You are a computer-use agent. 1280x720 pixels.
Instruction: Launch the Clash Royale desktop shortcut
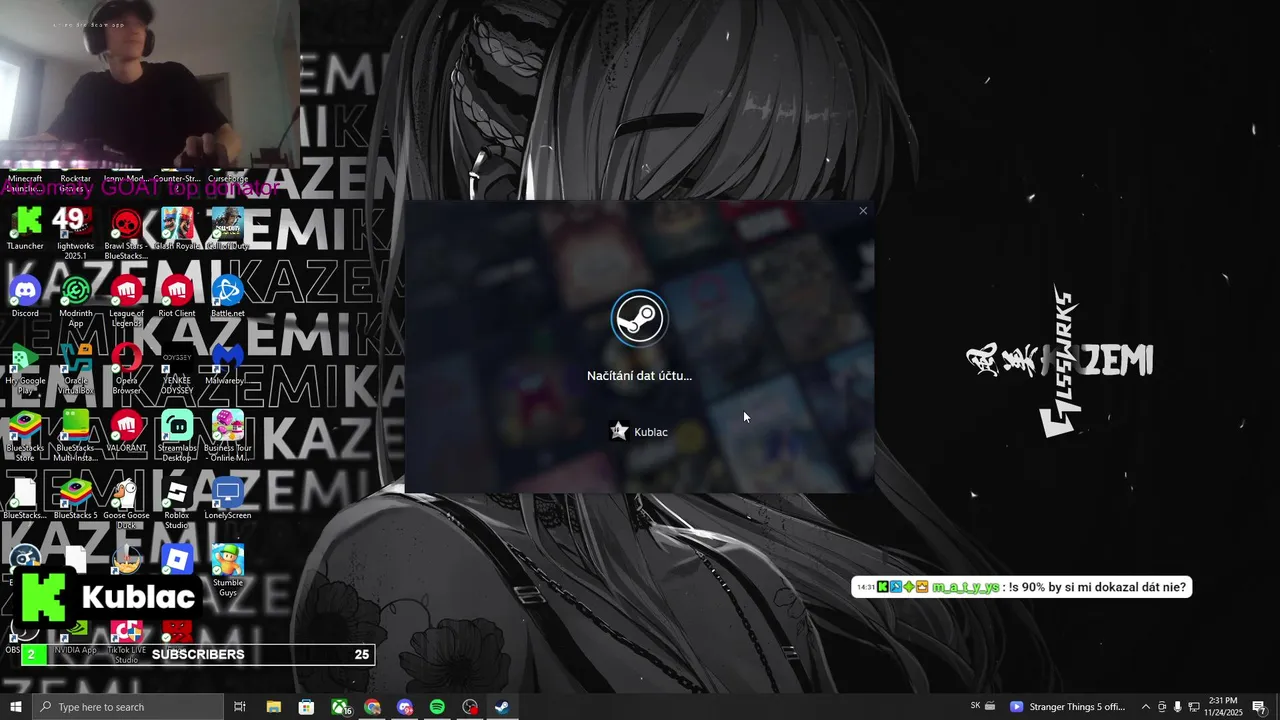click(x=177, y=228)
